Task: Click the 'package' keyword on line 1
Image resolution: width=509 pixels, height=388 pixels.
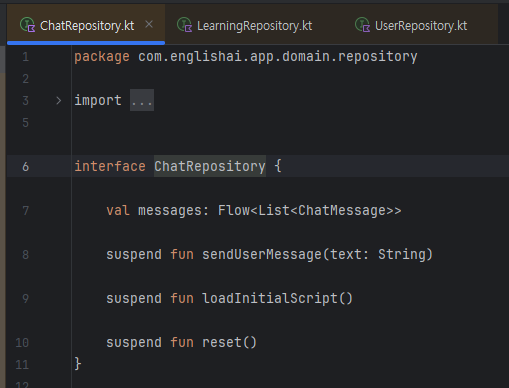Action: [x=102, y=57]
